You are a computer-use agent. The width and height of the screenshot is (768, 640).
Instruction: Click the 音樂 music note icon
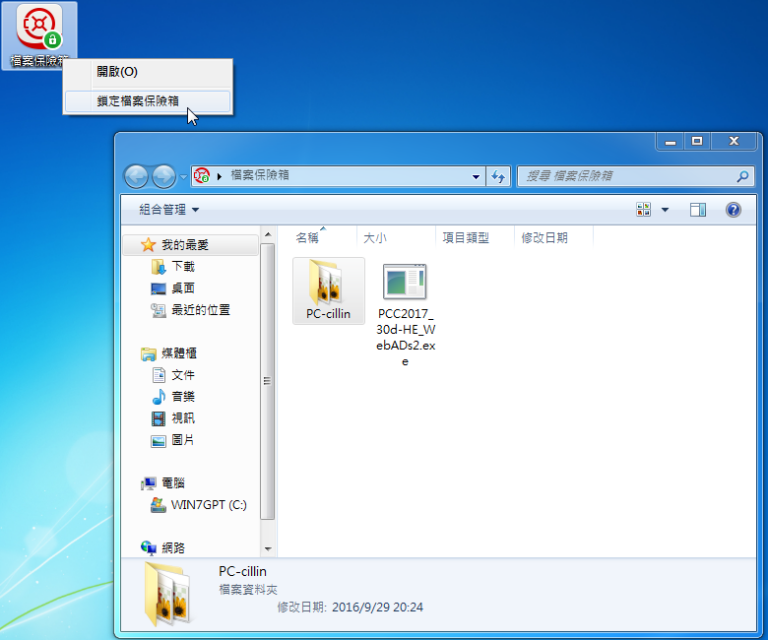[158, 397]
